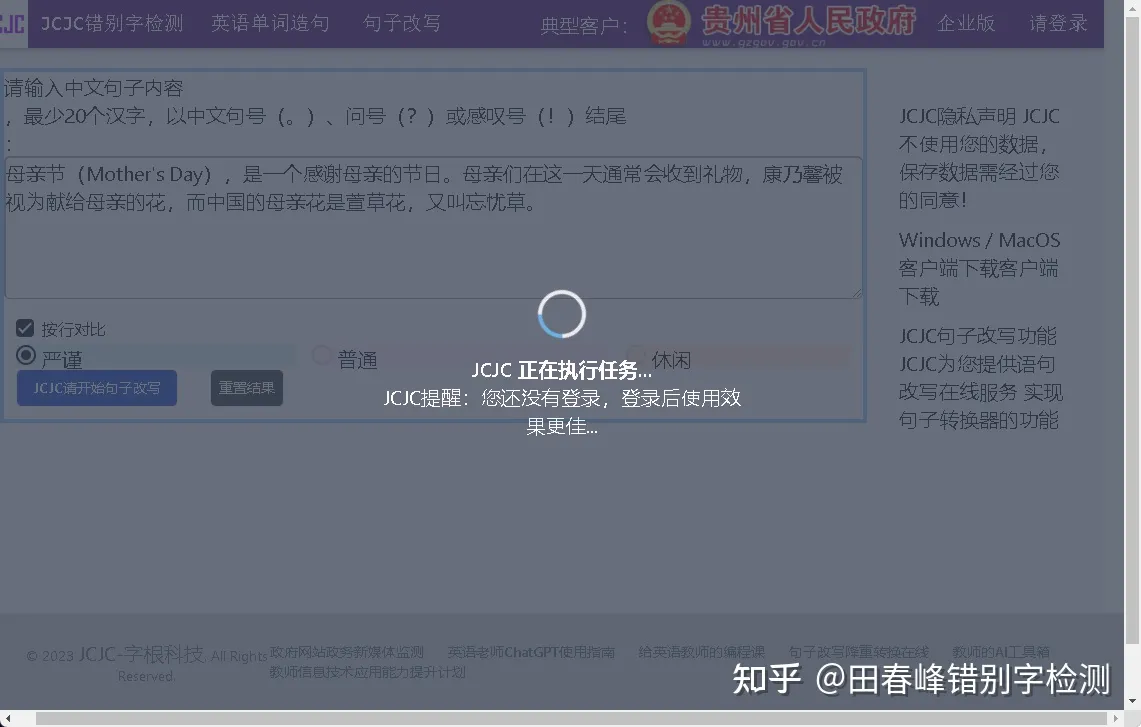Image resolution: width=1141 pixels, height=727 pixels.
Task: Click the JCJC-字根科技 copyright text
Action: (x=141, y=654)
